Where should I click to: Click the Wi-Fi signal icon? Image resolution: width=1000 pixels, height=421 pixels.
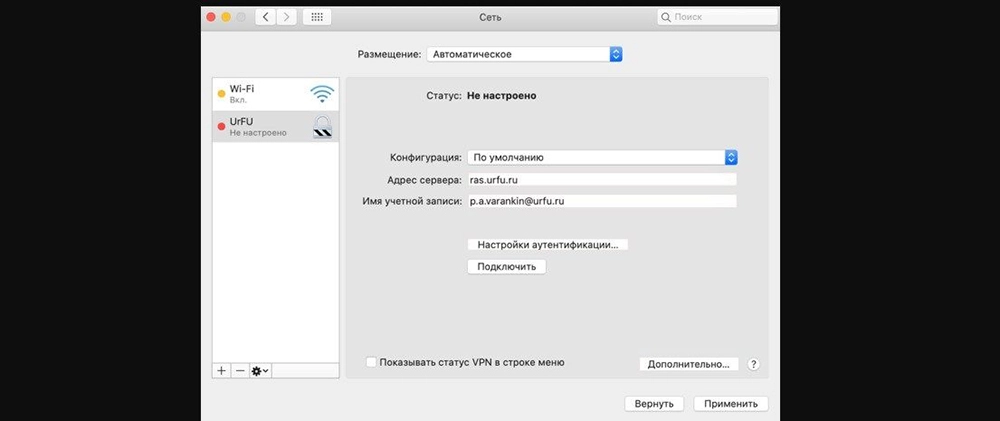322,95
